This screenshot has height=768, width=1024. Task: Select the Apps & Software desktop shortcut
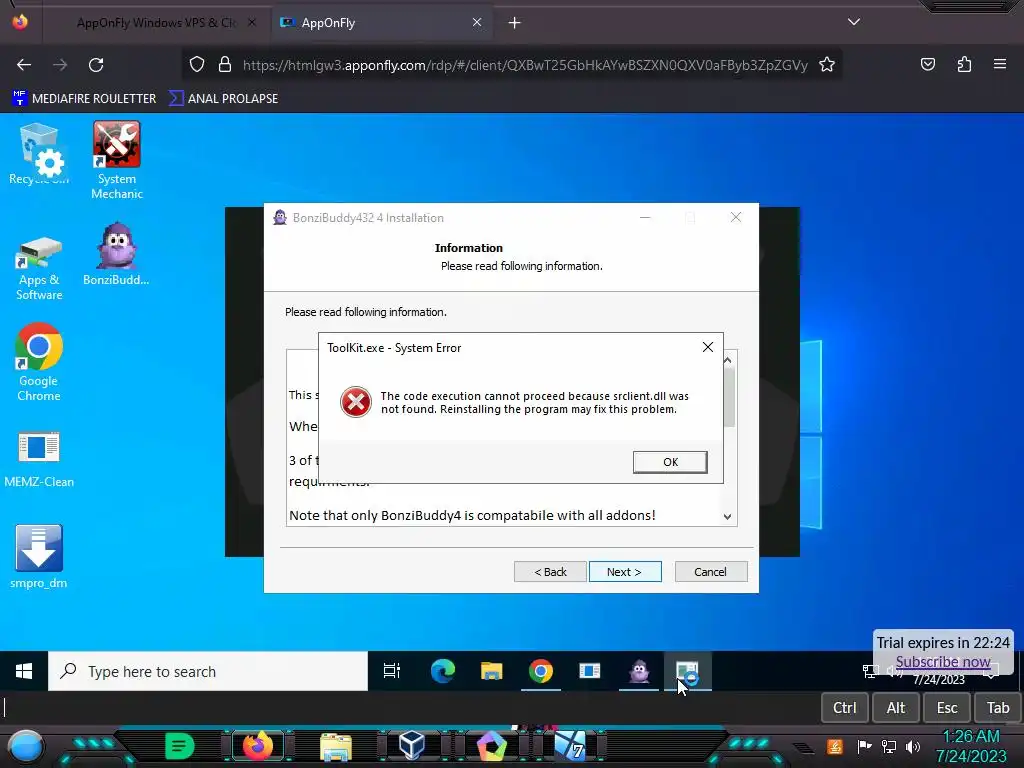[x=39, y=268]
